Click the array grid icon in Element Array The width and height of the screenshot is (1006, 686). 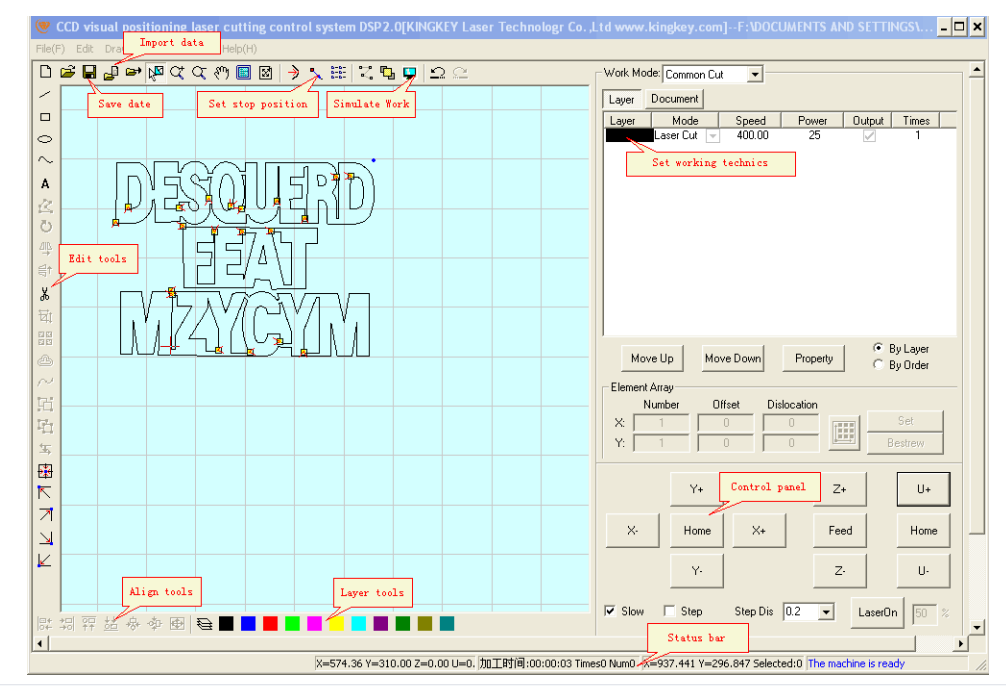pyautogui.click(x=844, y=432)
